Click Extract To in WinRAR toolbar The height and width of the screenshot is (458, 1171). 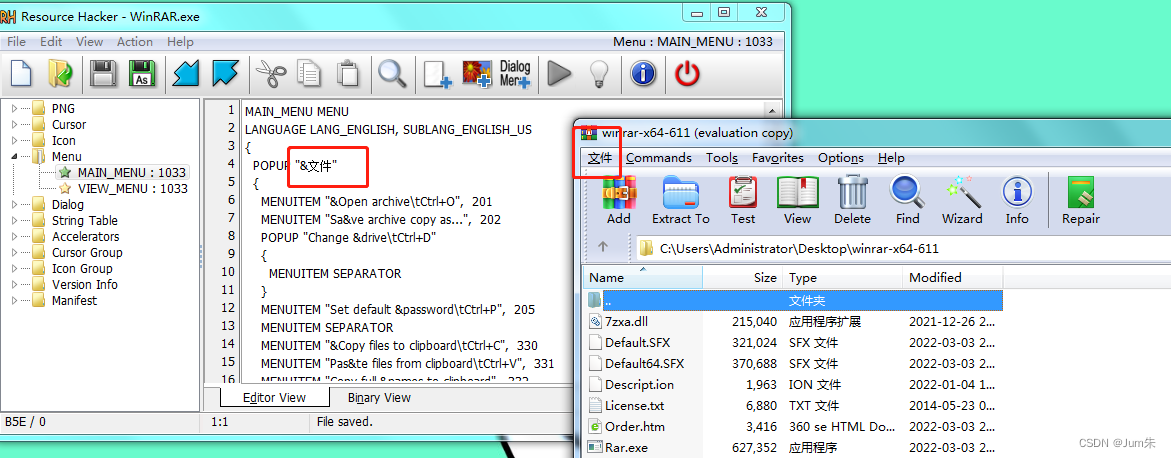680,200
